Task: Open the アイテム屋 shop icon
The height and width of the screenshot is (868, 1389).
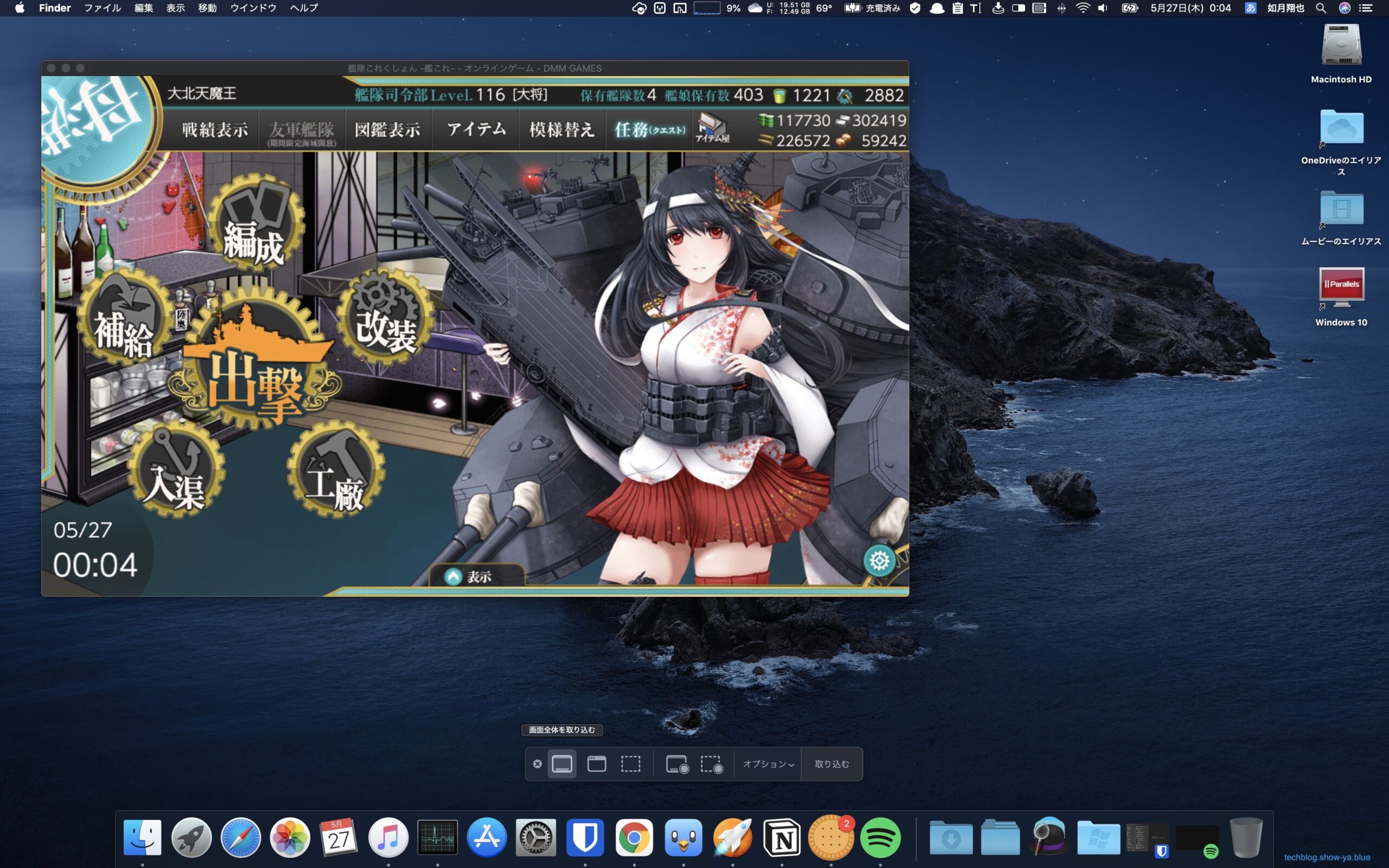Action: pyautogui.click(x=712, y=127)
